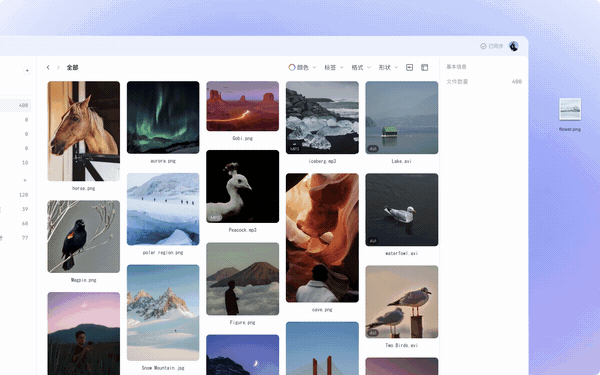Viewport: 600px width, 375px height.
Task: Toggle the layout panel icon at toolbar end
Action: point(424,67)
